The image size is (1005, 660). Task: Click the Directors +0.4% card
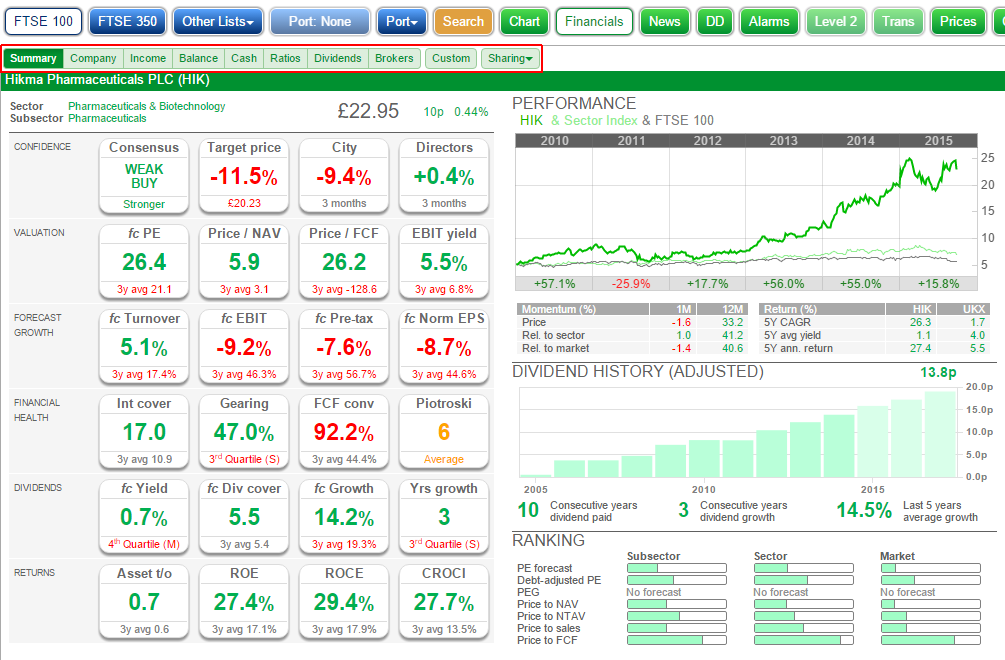click(444, 176)
